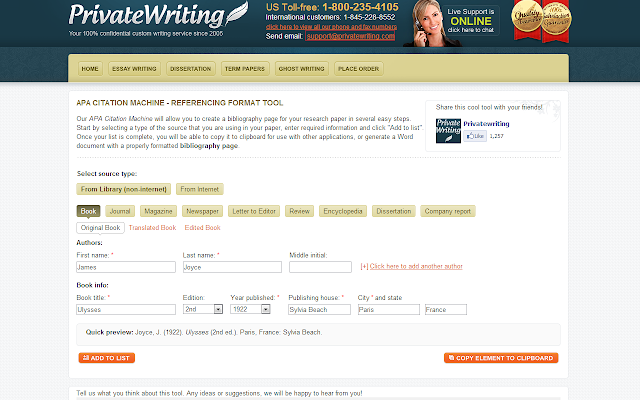
Task: Choose the Original Book option
Action: (100, 228)
